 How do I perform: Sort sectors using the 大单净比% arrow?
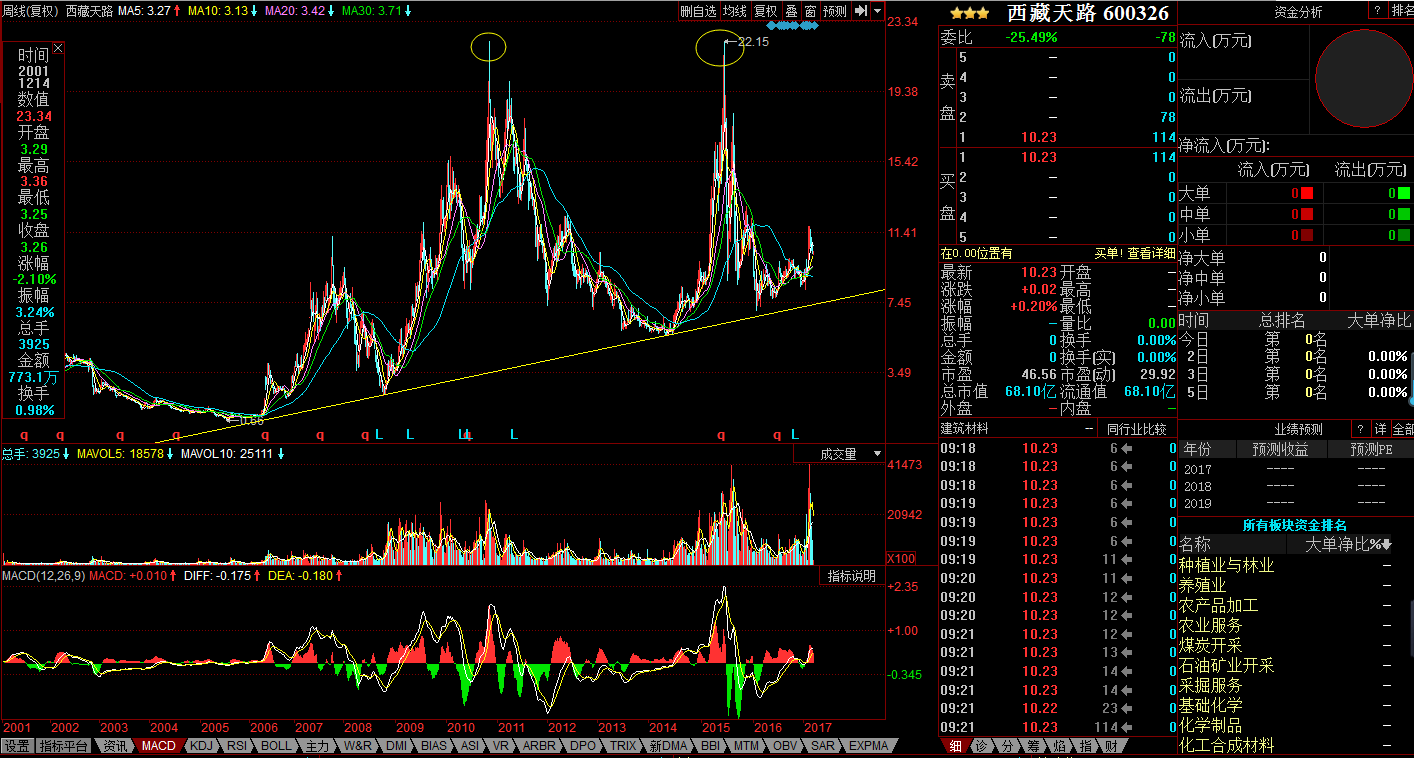pos(1387,545)
